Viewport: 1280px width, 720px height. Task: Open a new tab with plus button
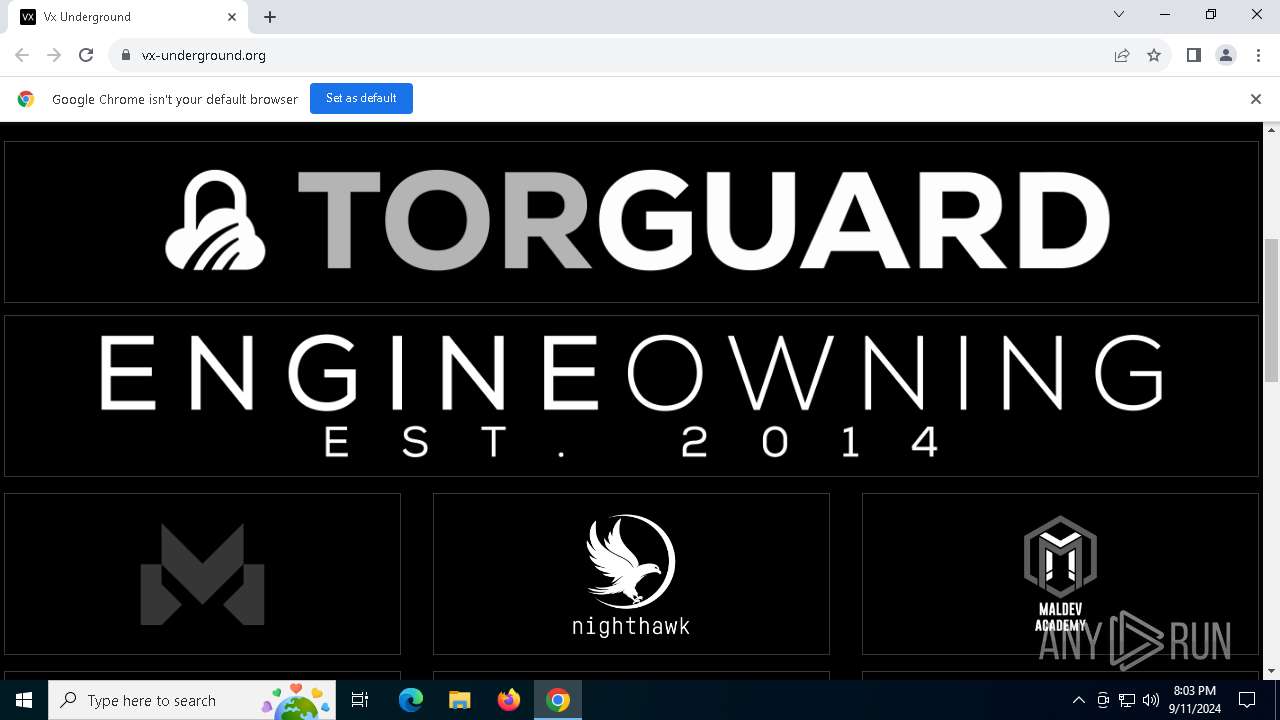point(270,17)
